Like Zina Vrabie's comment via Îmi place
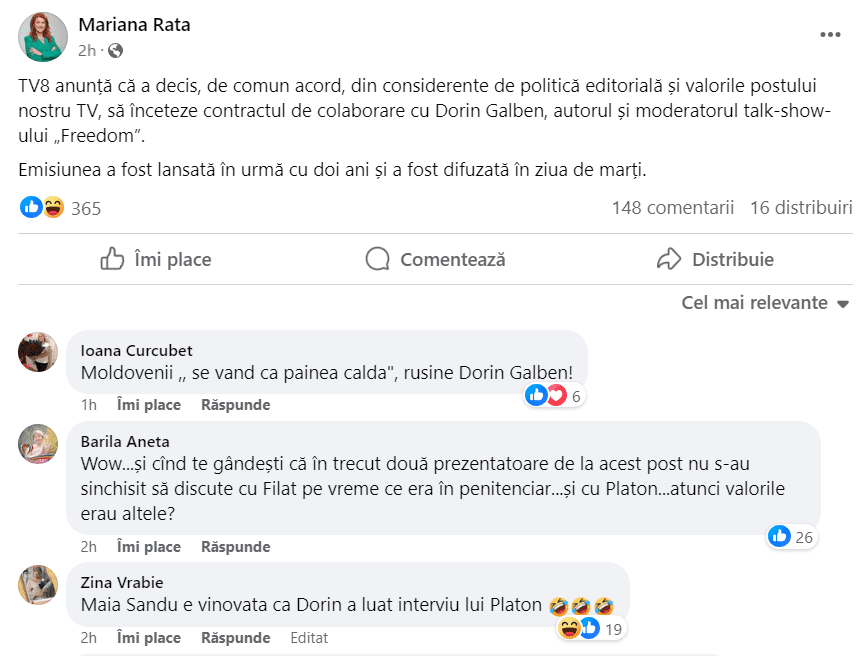This screenshot has width=866, height=656. tap(149, 637)
